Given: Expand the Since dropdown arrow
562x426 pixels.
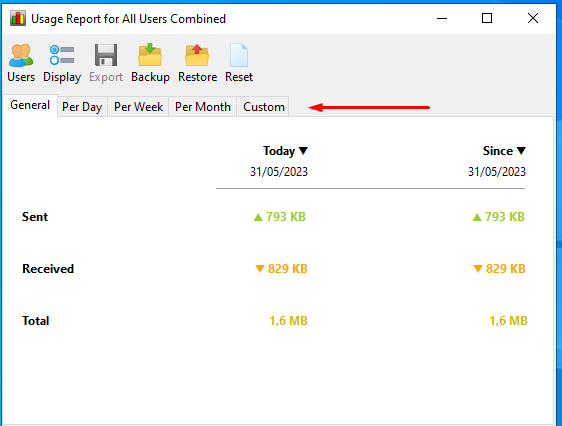Looking at the screenshot, I should click(521, 151).
